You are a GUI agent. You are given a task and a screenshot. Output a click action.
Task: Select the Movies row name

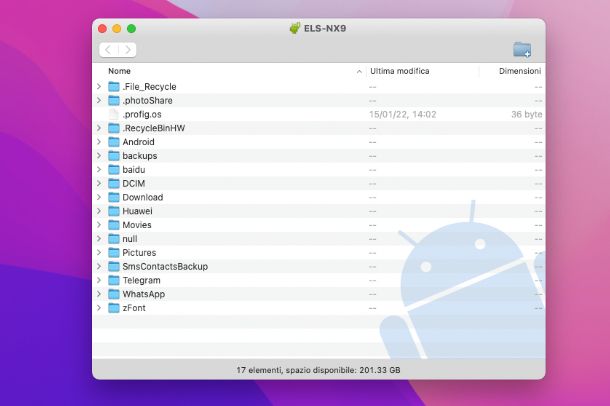pos(137,225)
